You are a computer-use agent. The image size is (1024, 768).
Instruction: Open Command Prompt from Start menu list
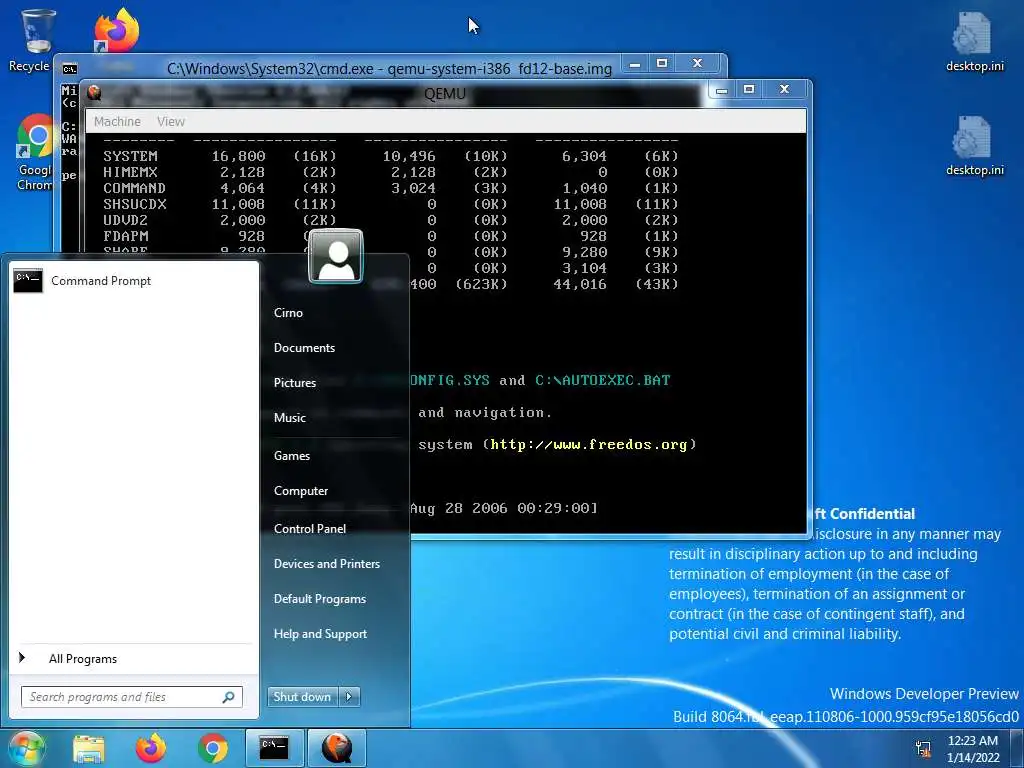click(134, 281)
